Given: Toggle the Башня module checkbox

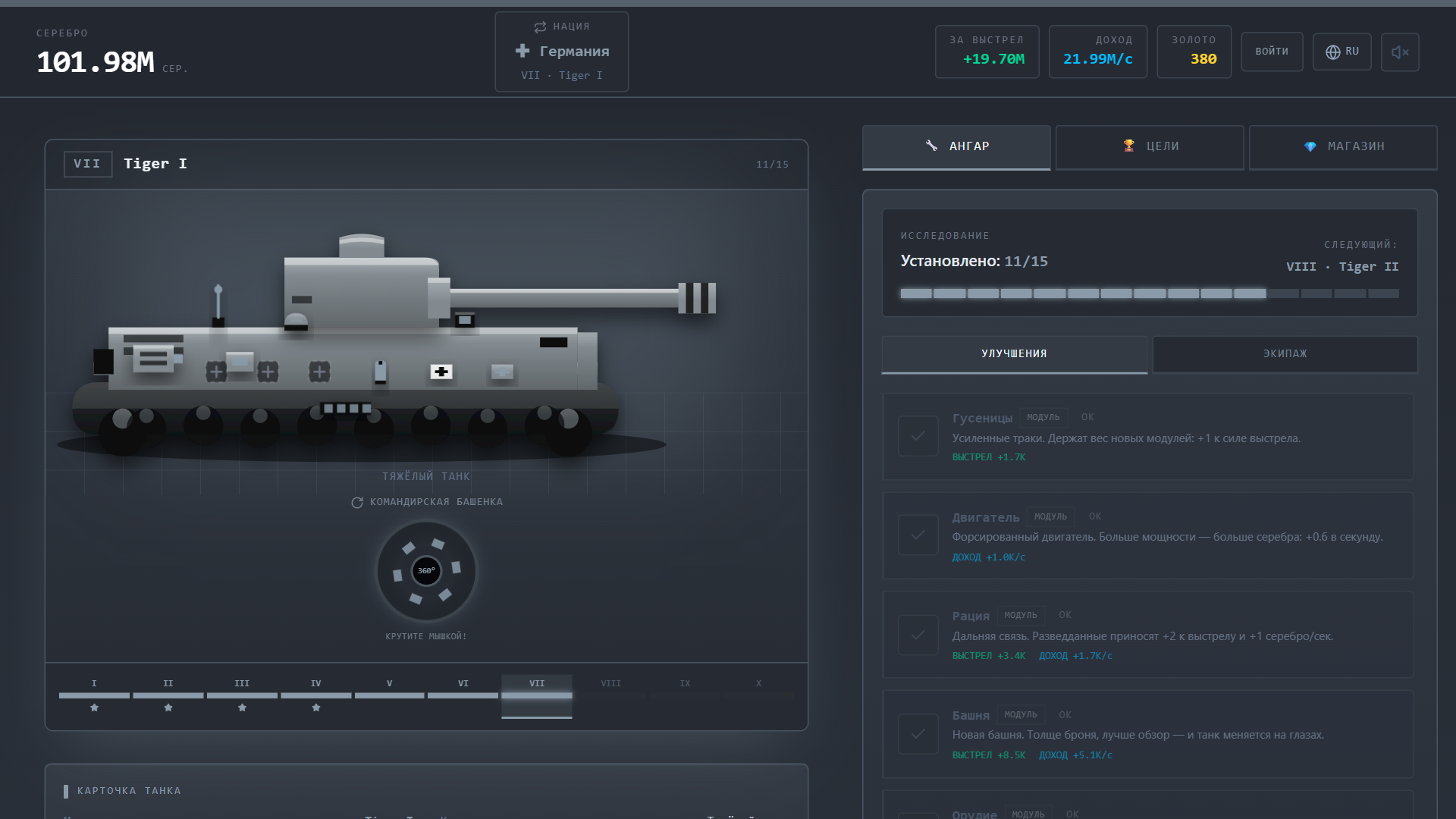Looking at the screenshot, I should pyautogui.click(x=918, y=734).
